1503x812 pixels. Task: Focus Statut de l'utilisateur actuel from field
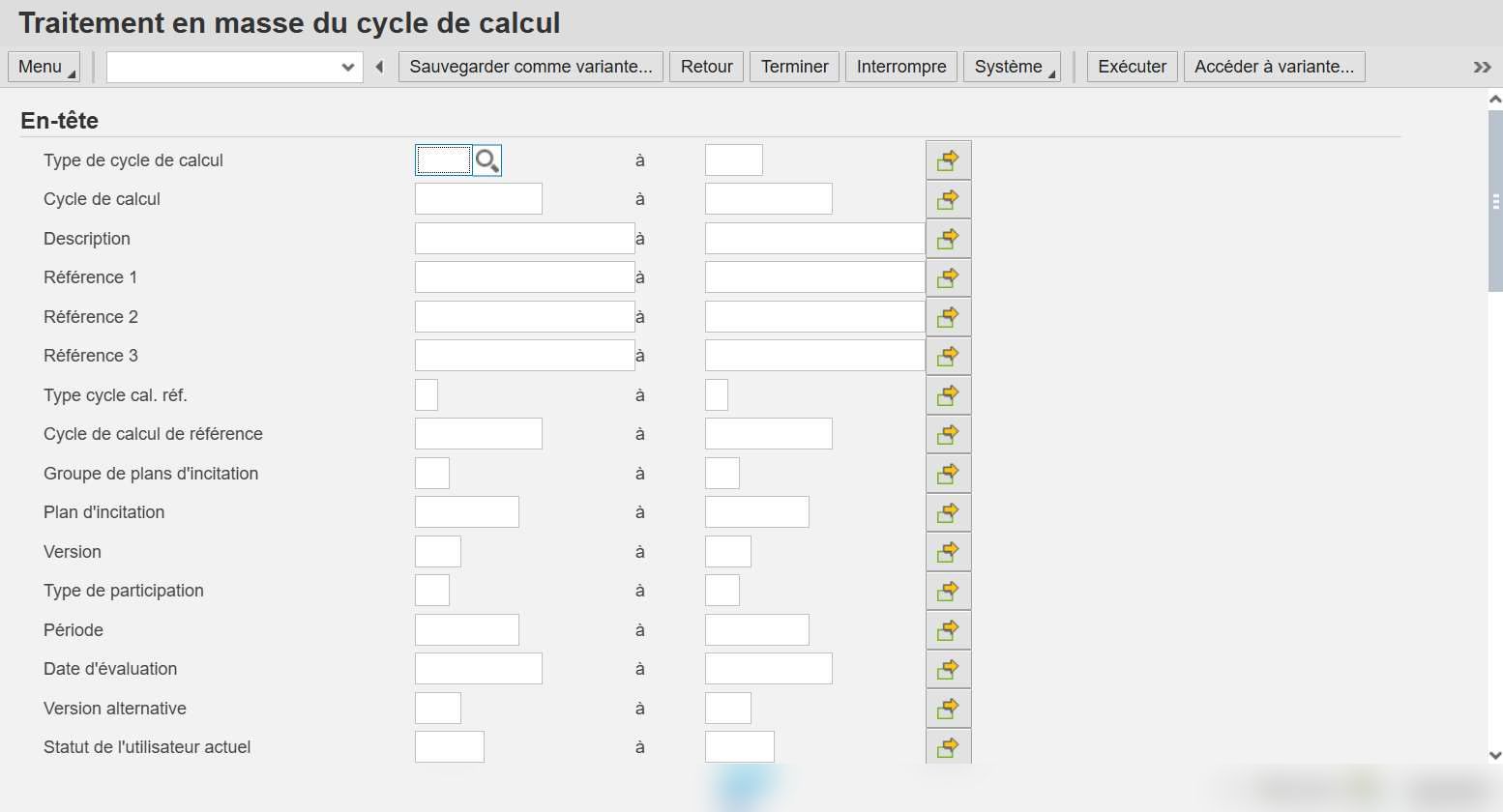click(x=450, y=747)
